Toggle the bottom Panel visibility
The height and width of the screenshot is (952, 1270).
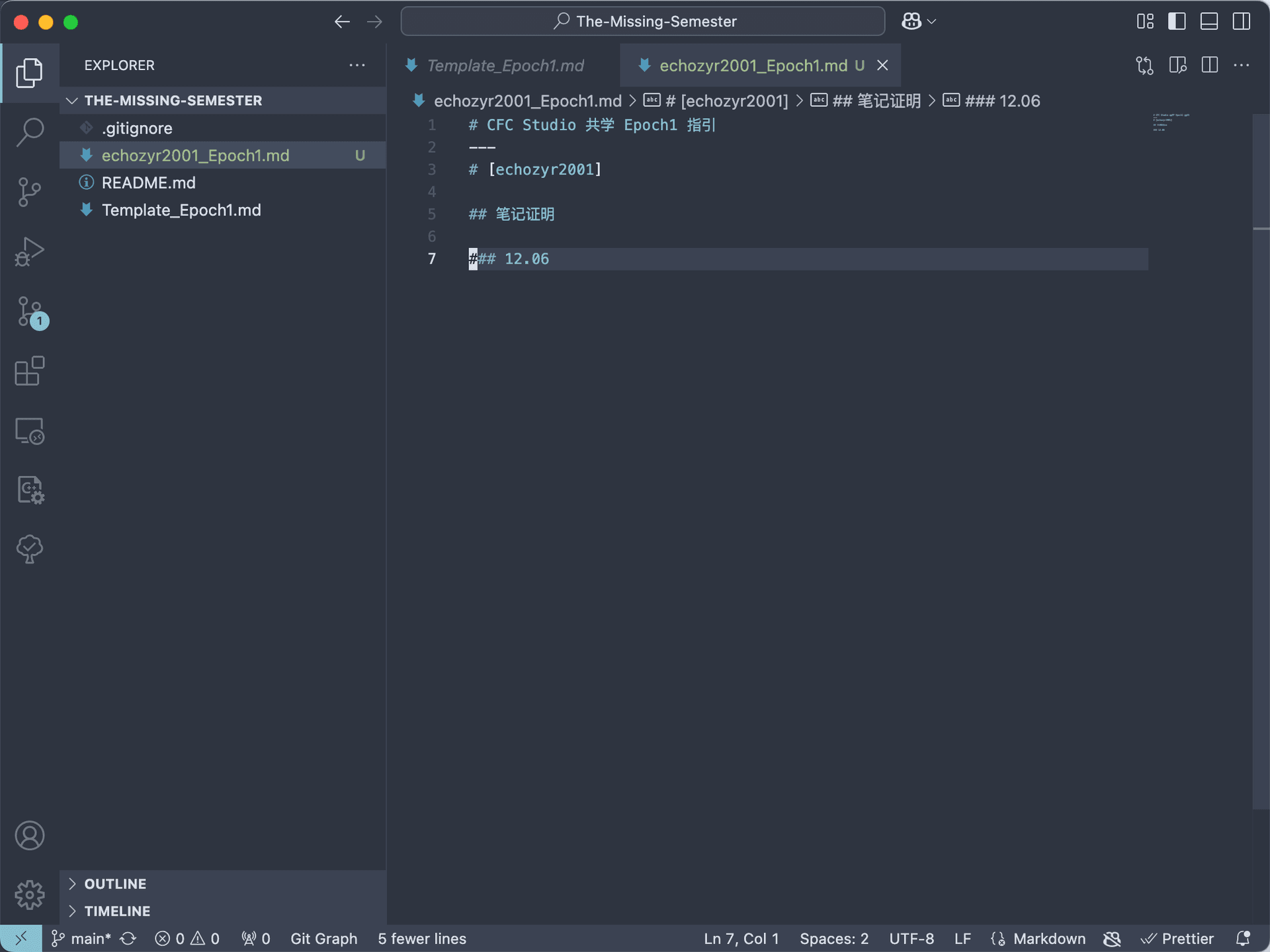coord(1208,22)
